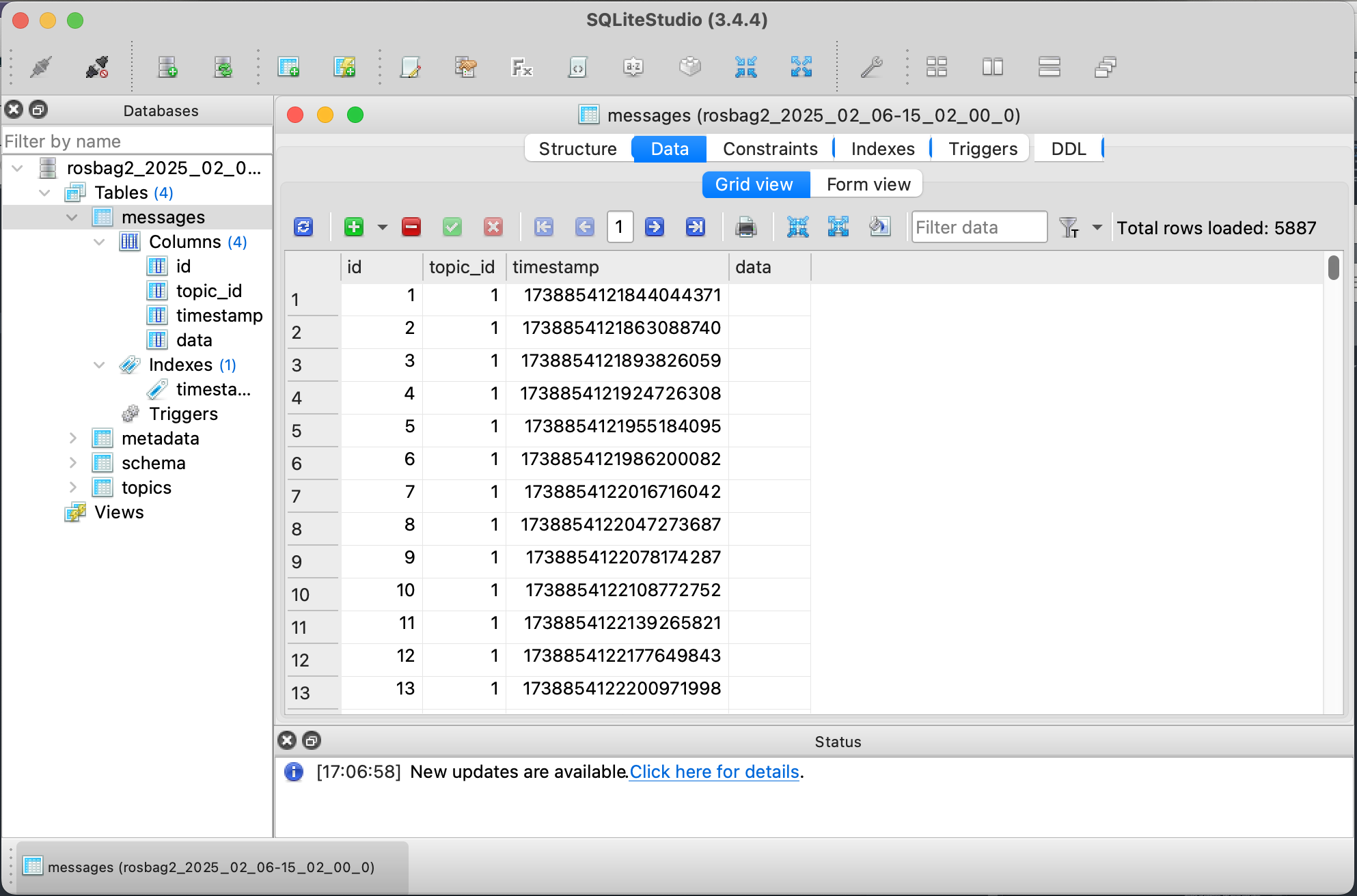Switch to Constraints tab

[x=770, y=149]
